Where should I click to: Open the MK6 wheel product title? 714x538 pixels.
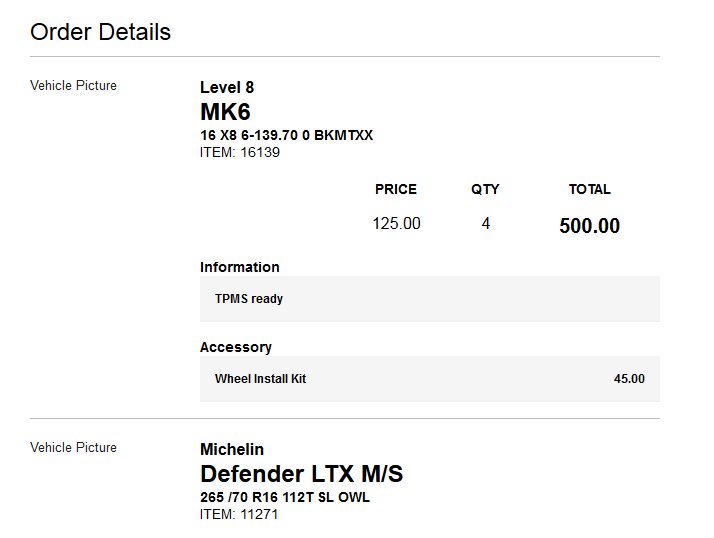225,112
